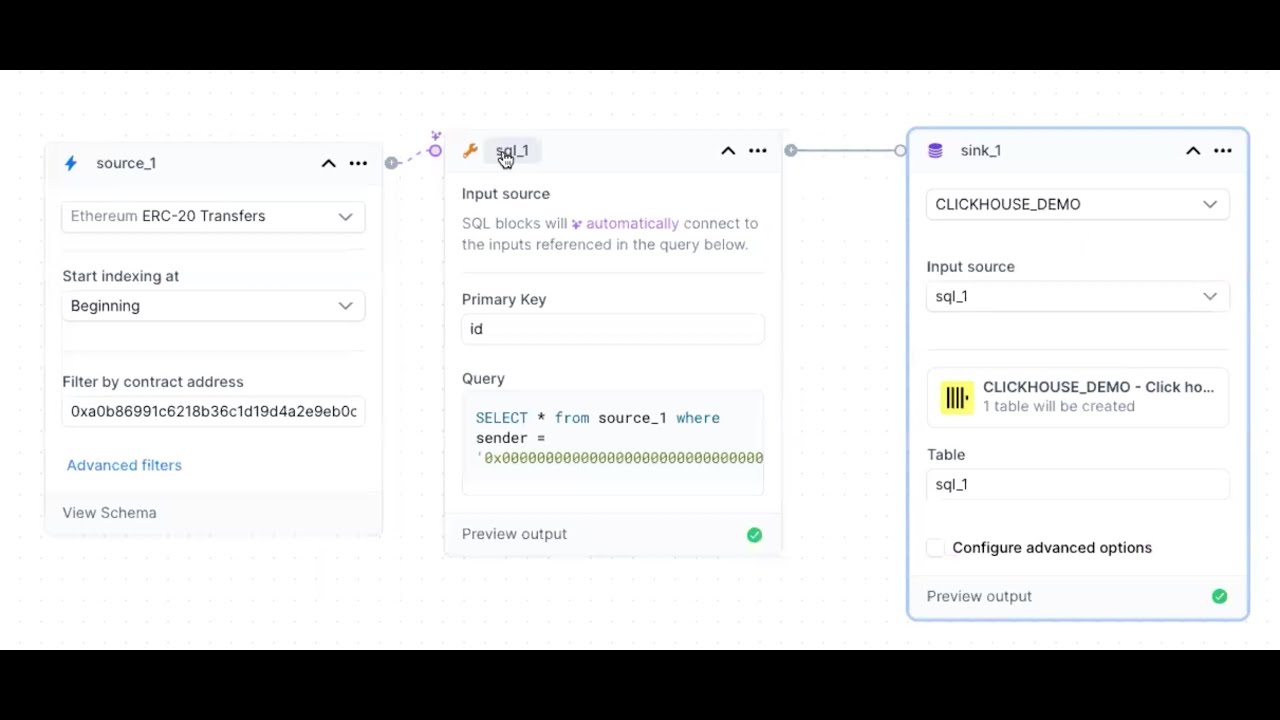Viewport: 1280px width, 720px height.
Task: Enable Configure advanced options checkbox
Action: click(x=935, y=548)
